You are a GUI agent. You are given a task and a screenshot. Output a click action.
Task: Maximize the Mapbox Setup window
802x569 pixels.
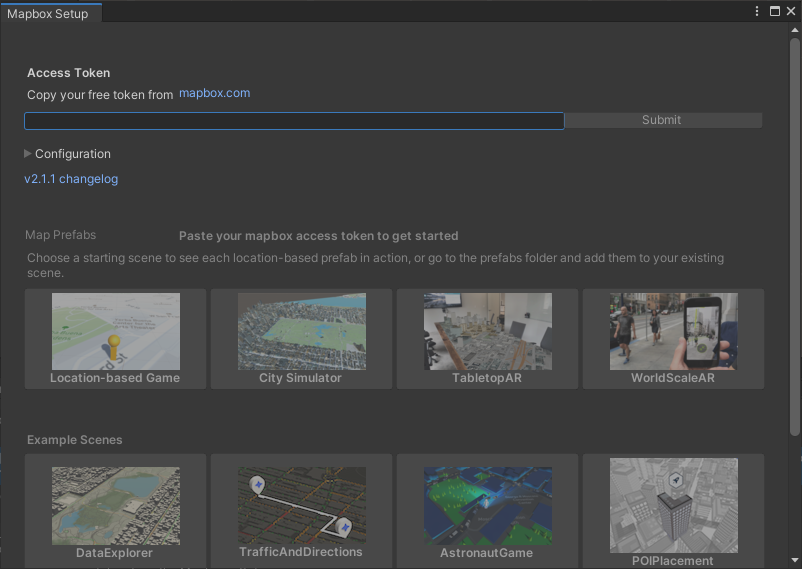click(775, 11)
